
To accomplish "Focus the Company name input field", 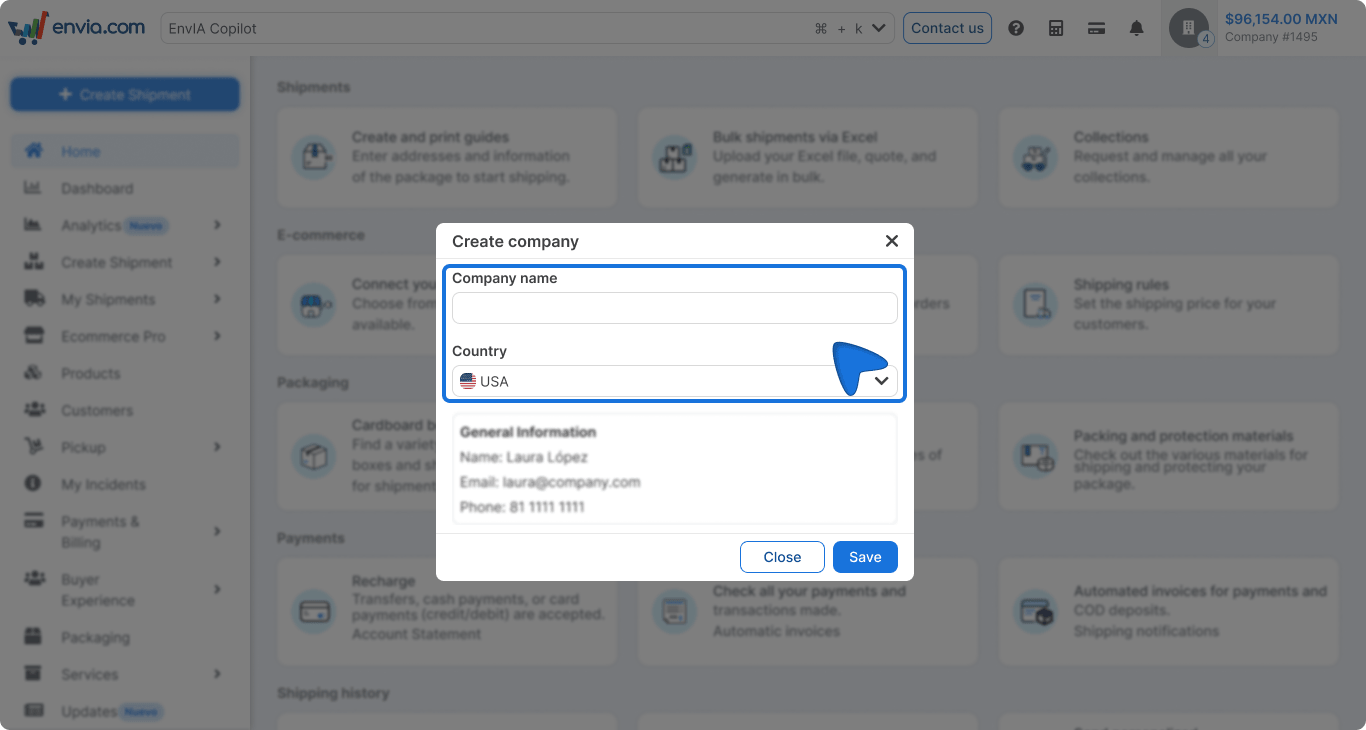I will tap(675, 308).
